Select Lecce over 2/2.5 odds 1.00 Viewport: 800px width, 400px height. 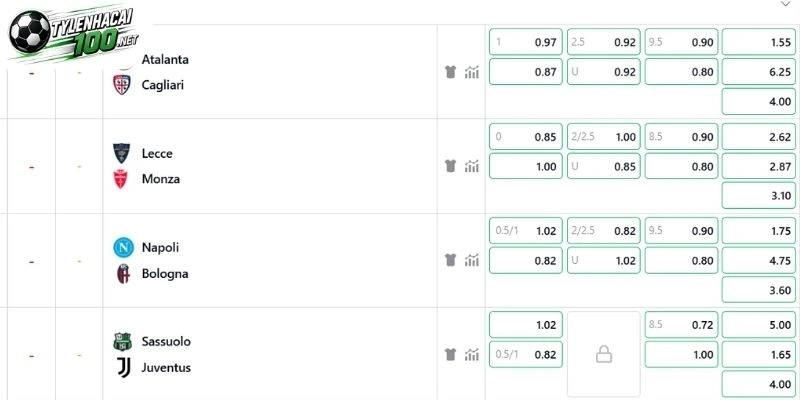tap(604, 137)
